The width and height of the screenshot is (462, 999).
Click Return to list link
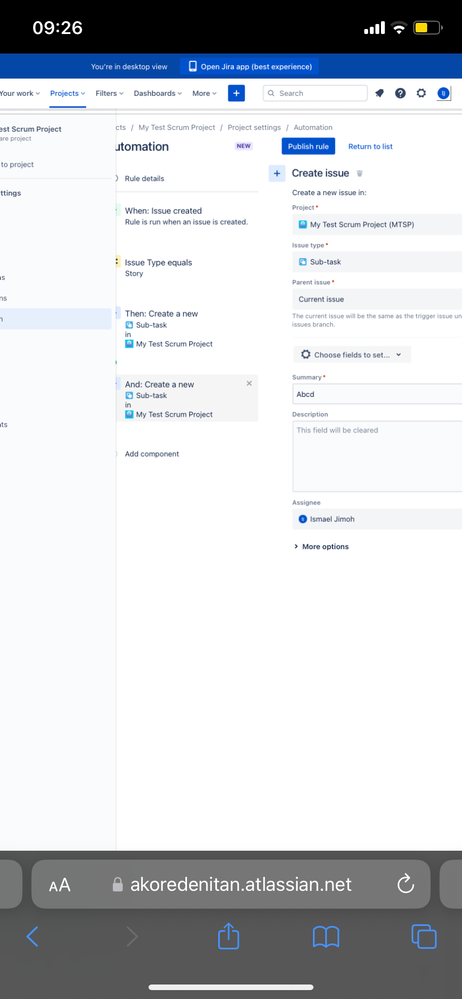[x=370, y=147]
